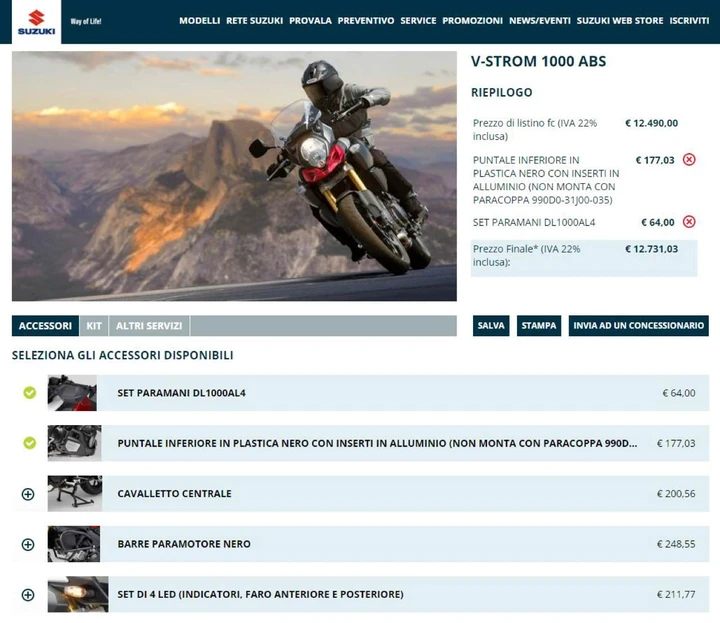Screen dimensions: 720x623
Task: Add CAVALLETTO CENTRALE with plus icon
Action: pyautogui.click(x=28, y=494)
